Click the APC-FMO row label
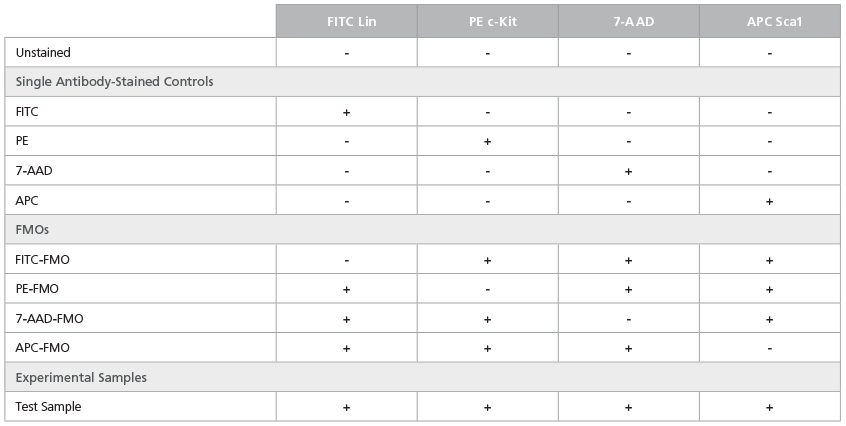 click(x=43, y=348)
